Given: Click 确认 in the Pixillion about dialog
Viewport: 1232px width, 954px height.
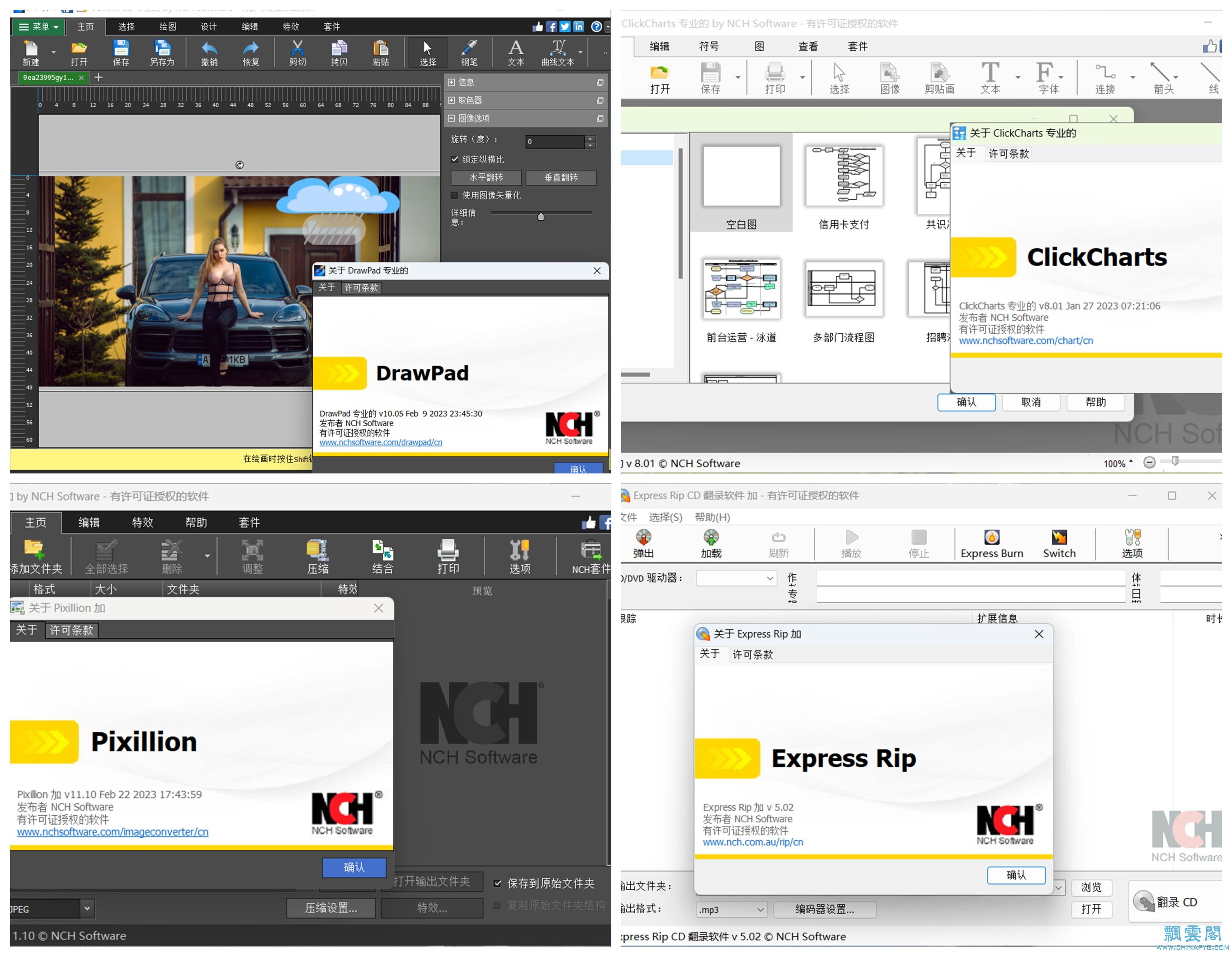Looking at the screenshot, I should click(354, 868).
